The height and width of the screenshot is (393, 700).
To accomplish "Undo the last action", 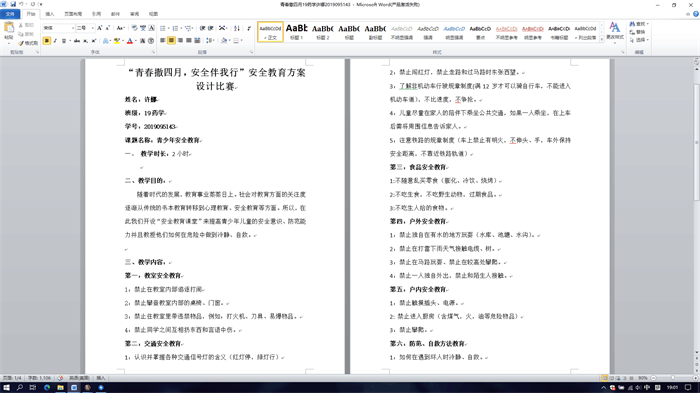I will [x=21, y=4].
